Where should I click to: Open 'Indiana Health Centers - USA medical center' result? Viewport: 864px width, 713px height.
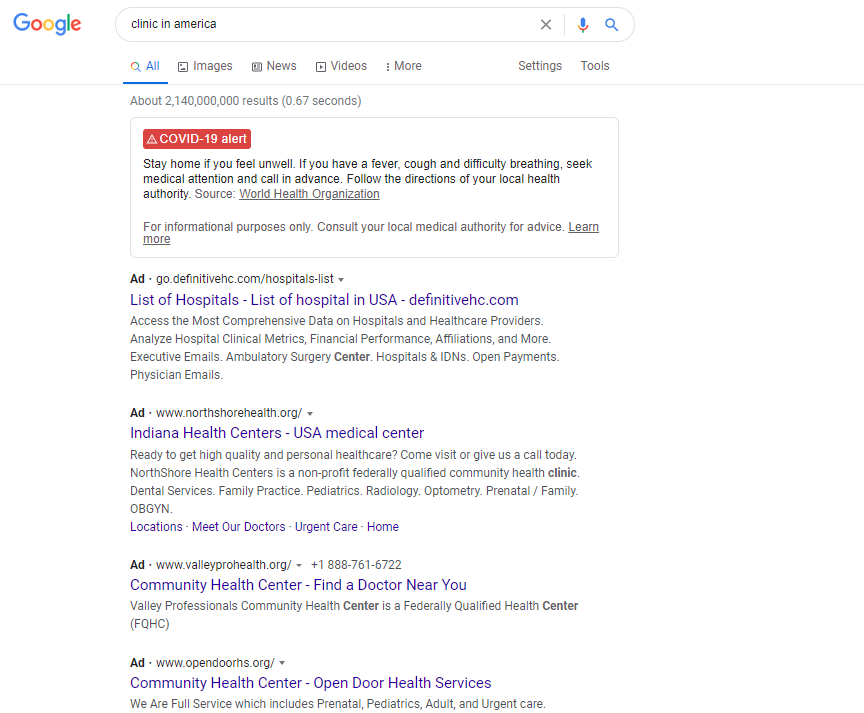pyautogui.click(x=277, y=433)
